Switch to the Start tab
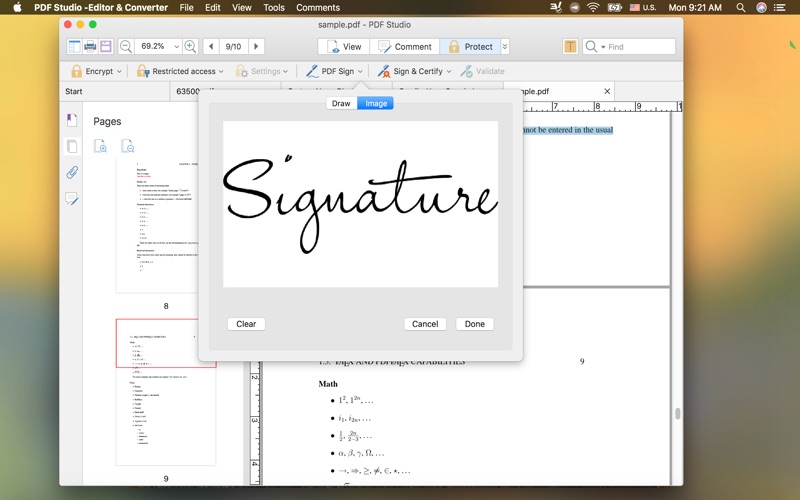 coord(114,91)
